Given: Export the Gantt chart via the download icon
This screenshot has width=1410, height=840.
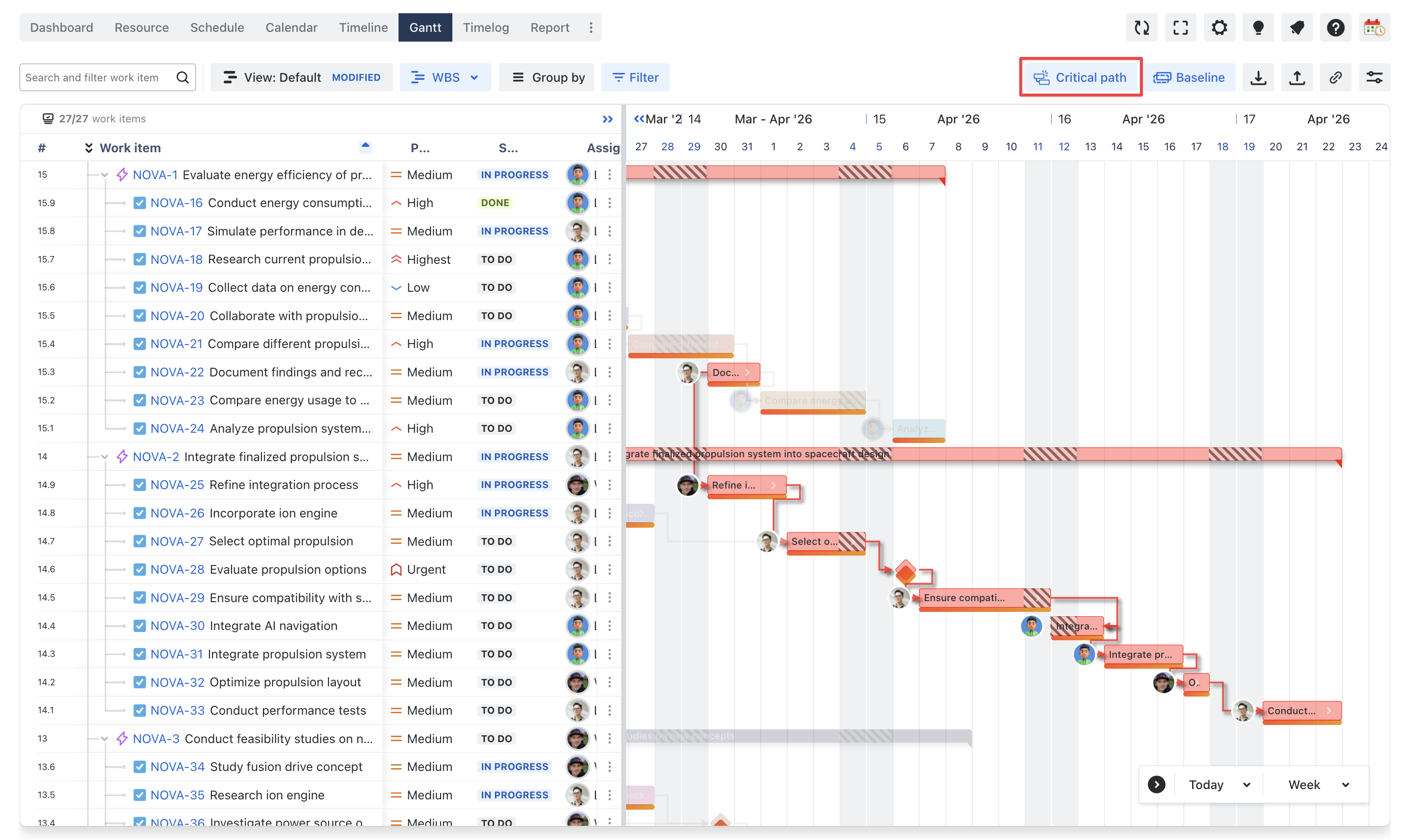Looking at the screenshot, I should [1258, 77].
